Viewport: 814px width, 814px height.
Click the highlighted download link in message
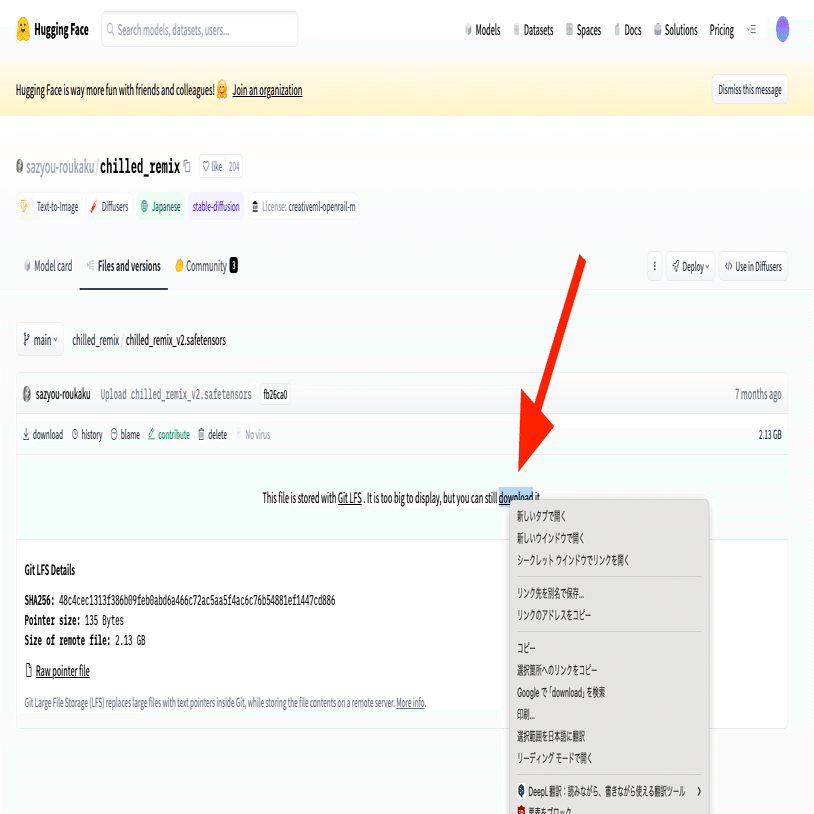(x=515, y=497)
